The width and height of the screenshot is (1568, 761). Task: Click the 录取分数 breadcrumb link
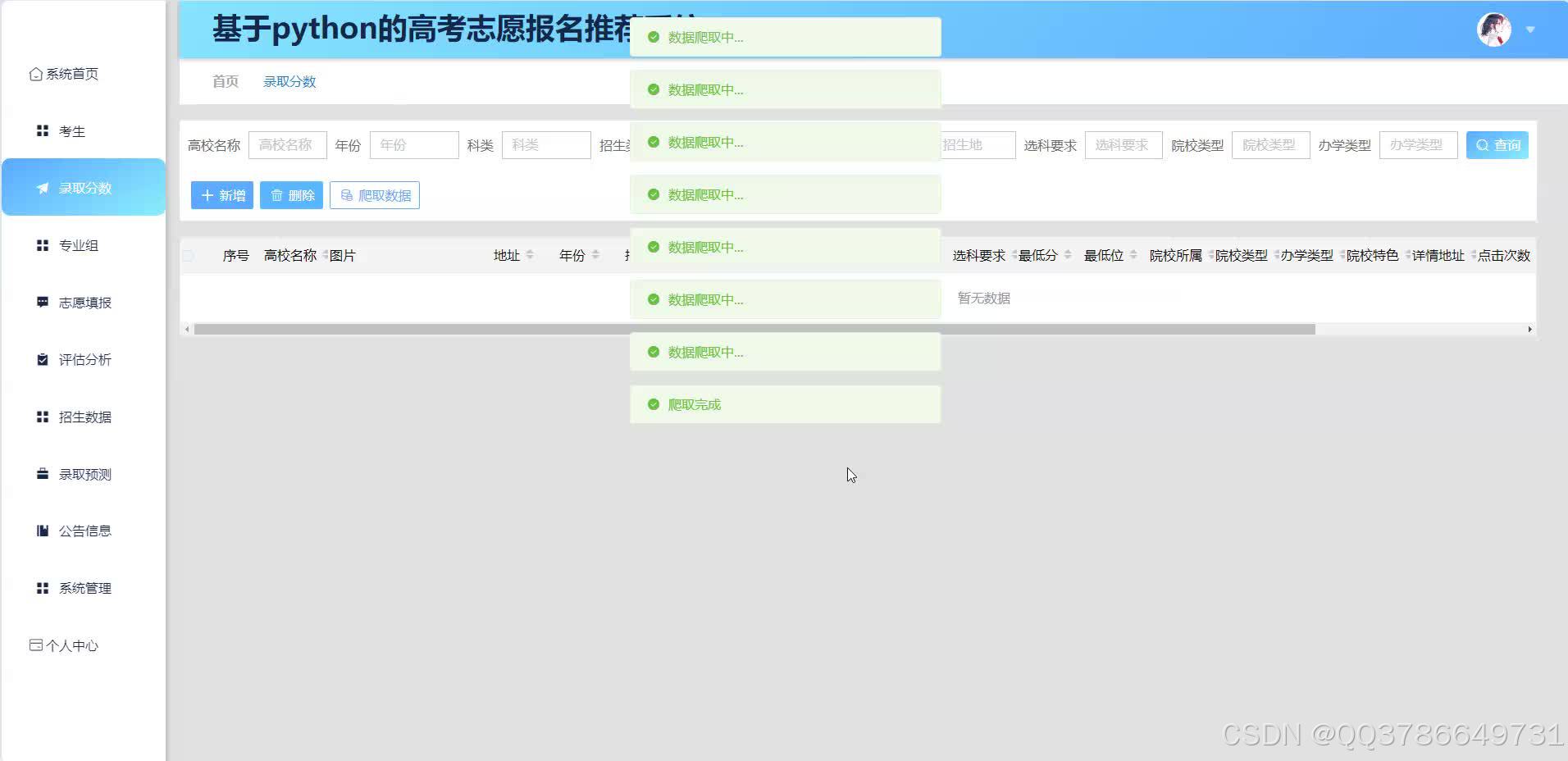pyautogui.click(x=289, y=81)
